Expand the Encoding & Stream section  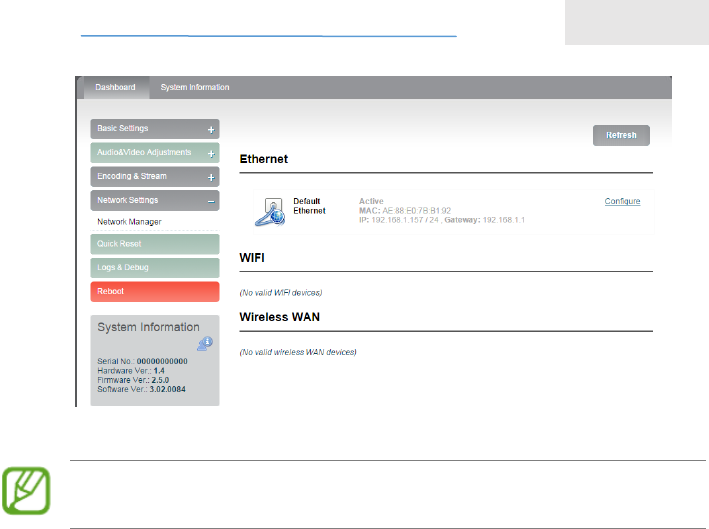155,177
